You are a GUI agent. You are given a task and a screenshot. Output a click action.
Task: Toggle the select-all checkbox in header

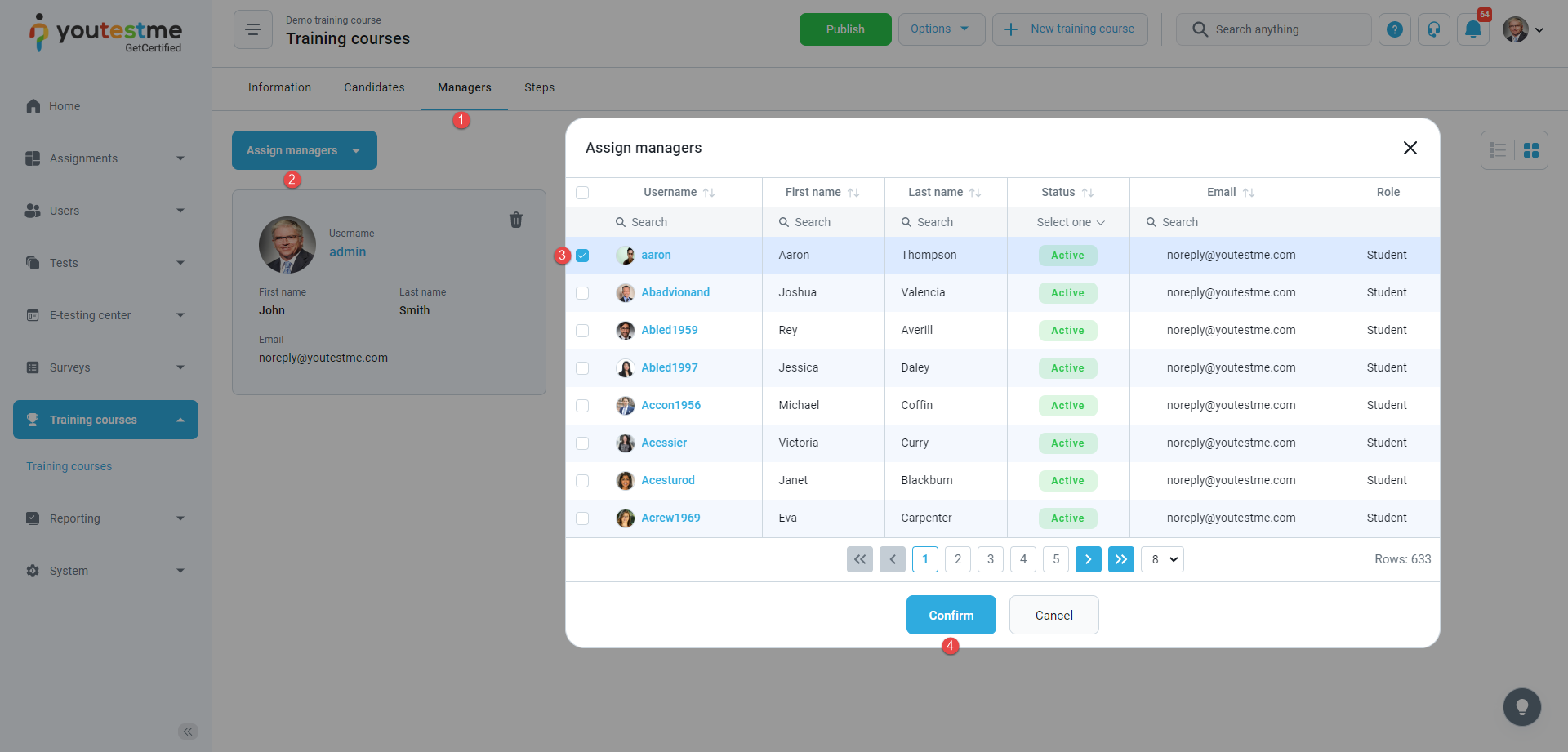click(x=582, y=193)
